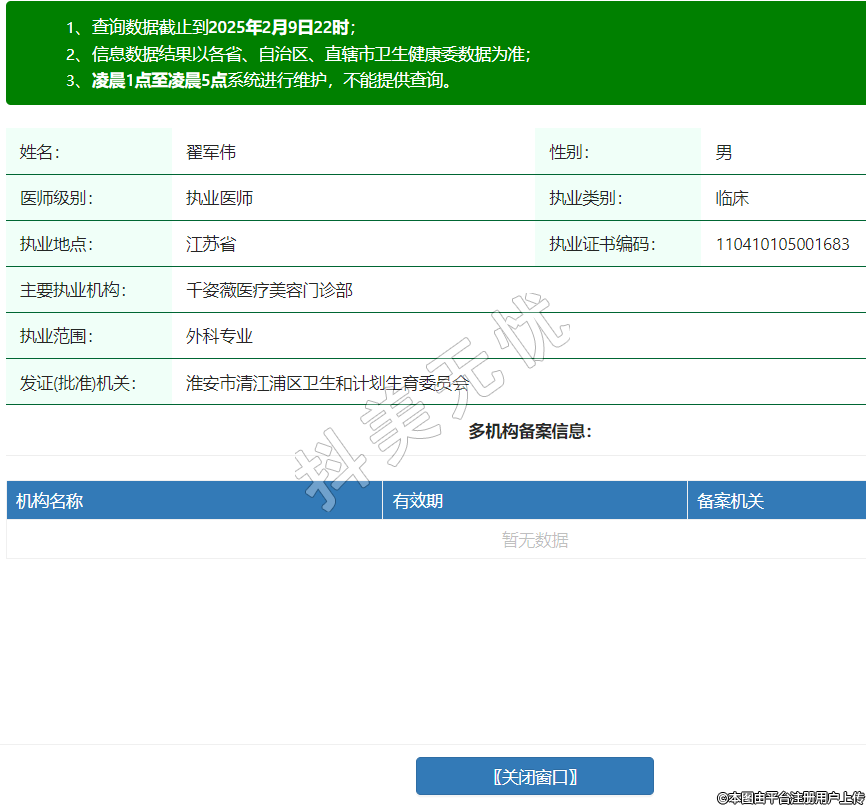Click the 主要执业机构 label
Viewport: 866px width, 805px height.
[73, 290]
